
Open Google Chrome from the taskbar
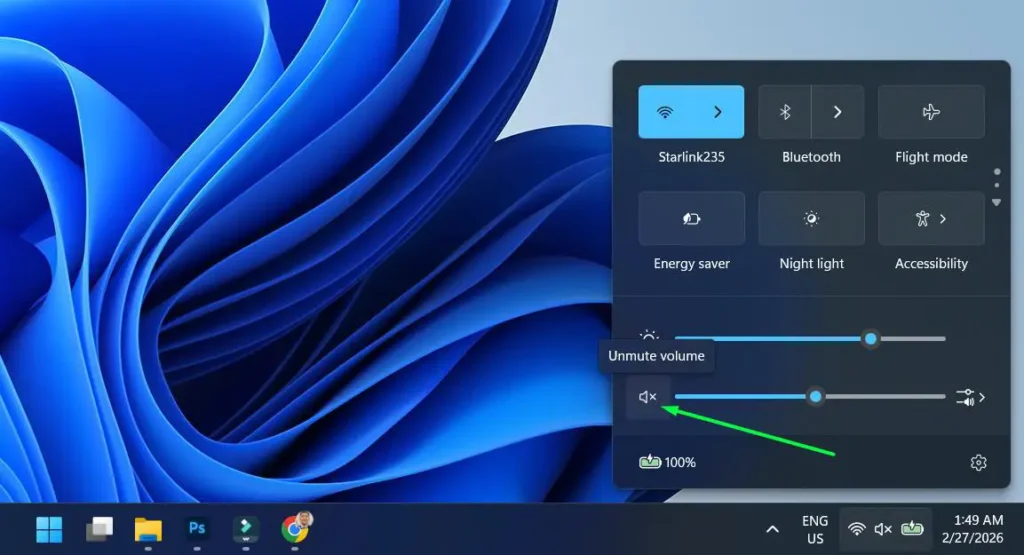pos(296,528)
